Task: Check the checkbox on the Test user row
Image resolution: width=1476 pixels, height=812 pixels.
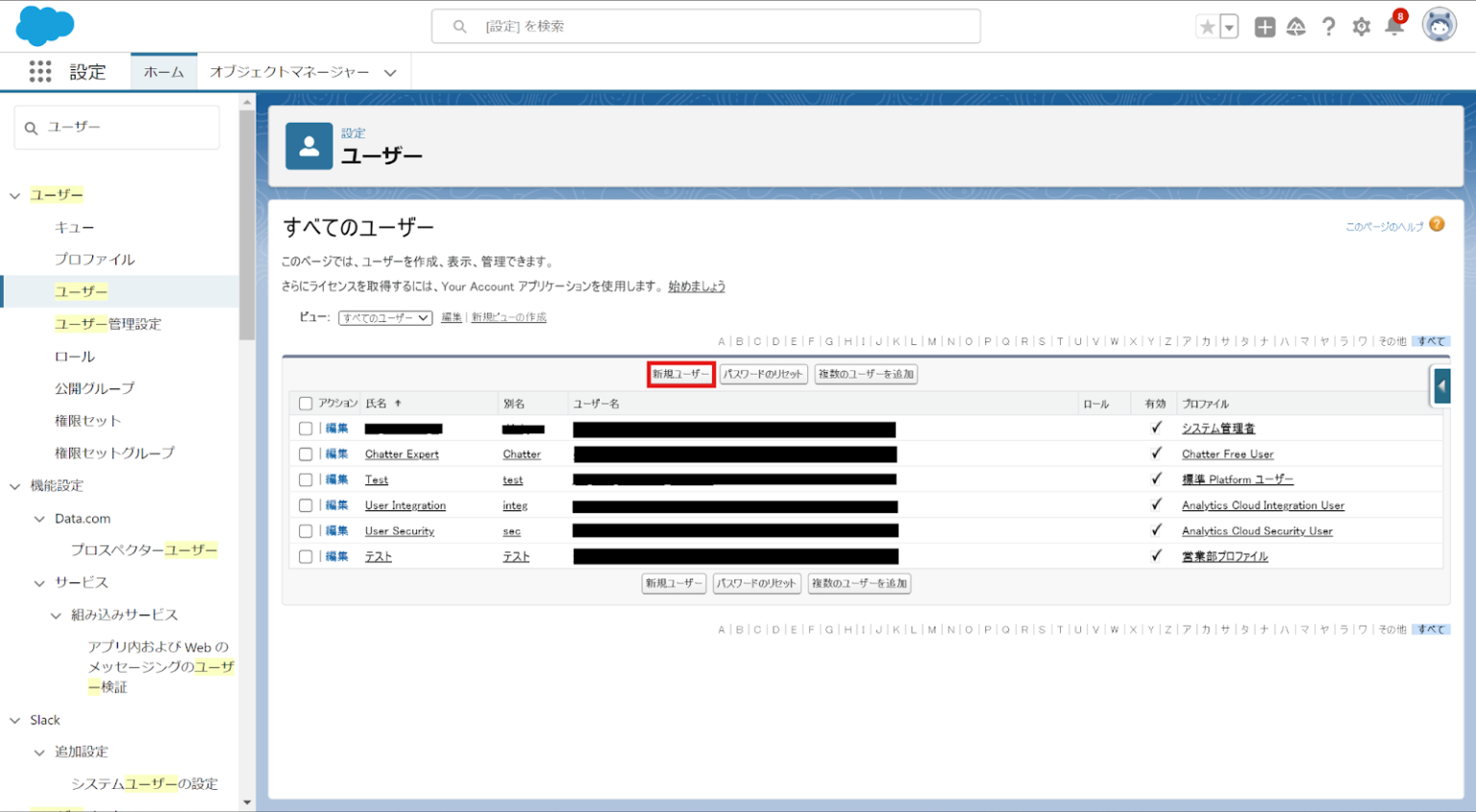Action: (305, 479)
